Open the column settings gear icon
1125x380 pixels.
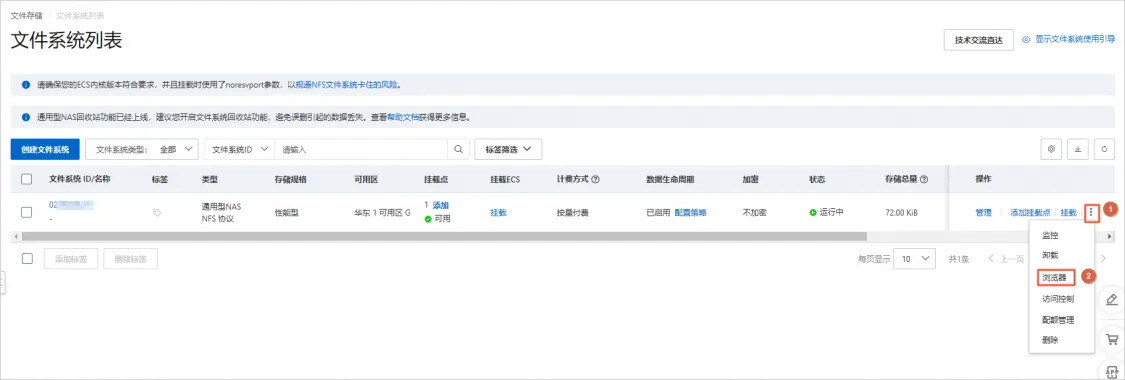[1052, 149]
